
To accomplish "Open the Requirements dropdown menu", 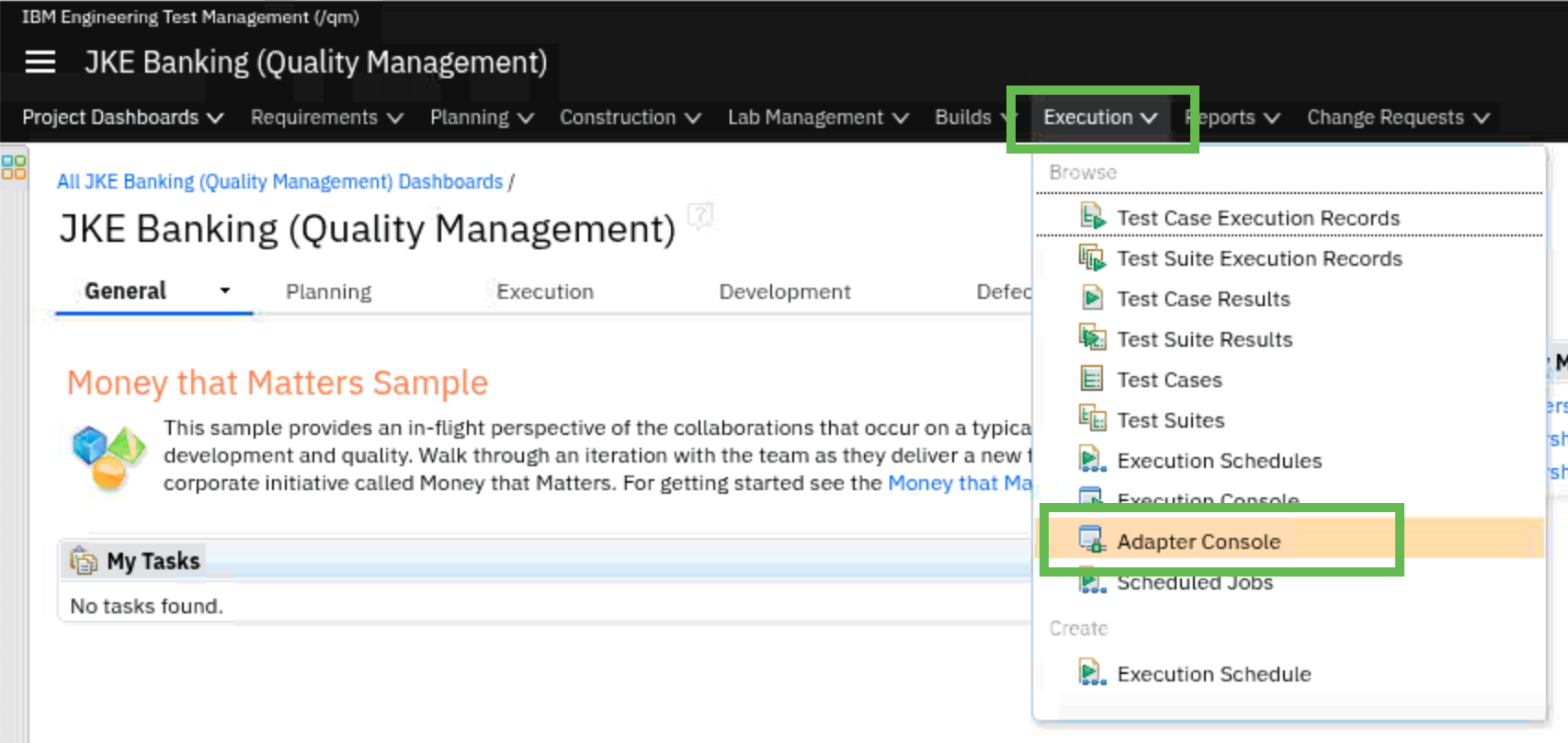I will (x=326, y=118).
